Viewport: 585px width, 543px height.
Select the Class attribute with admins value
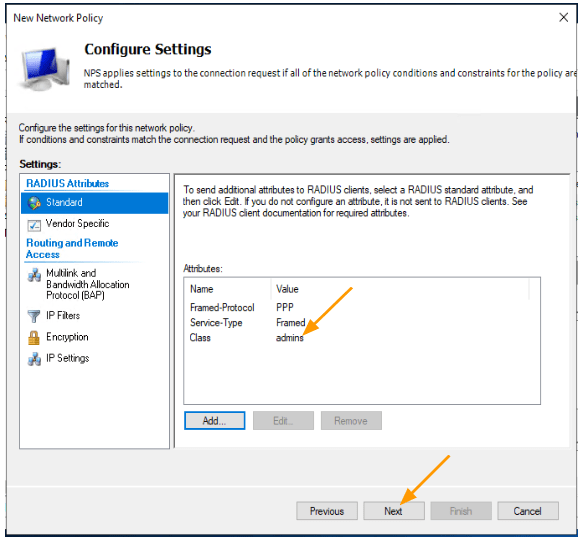[x=361, y=338]
